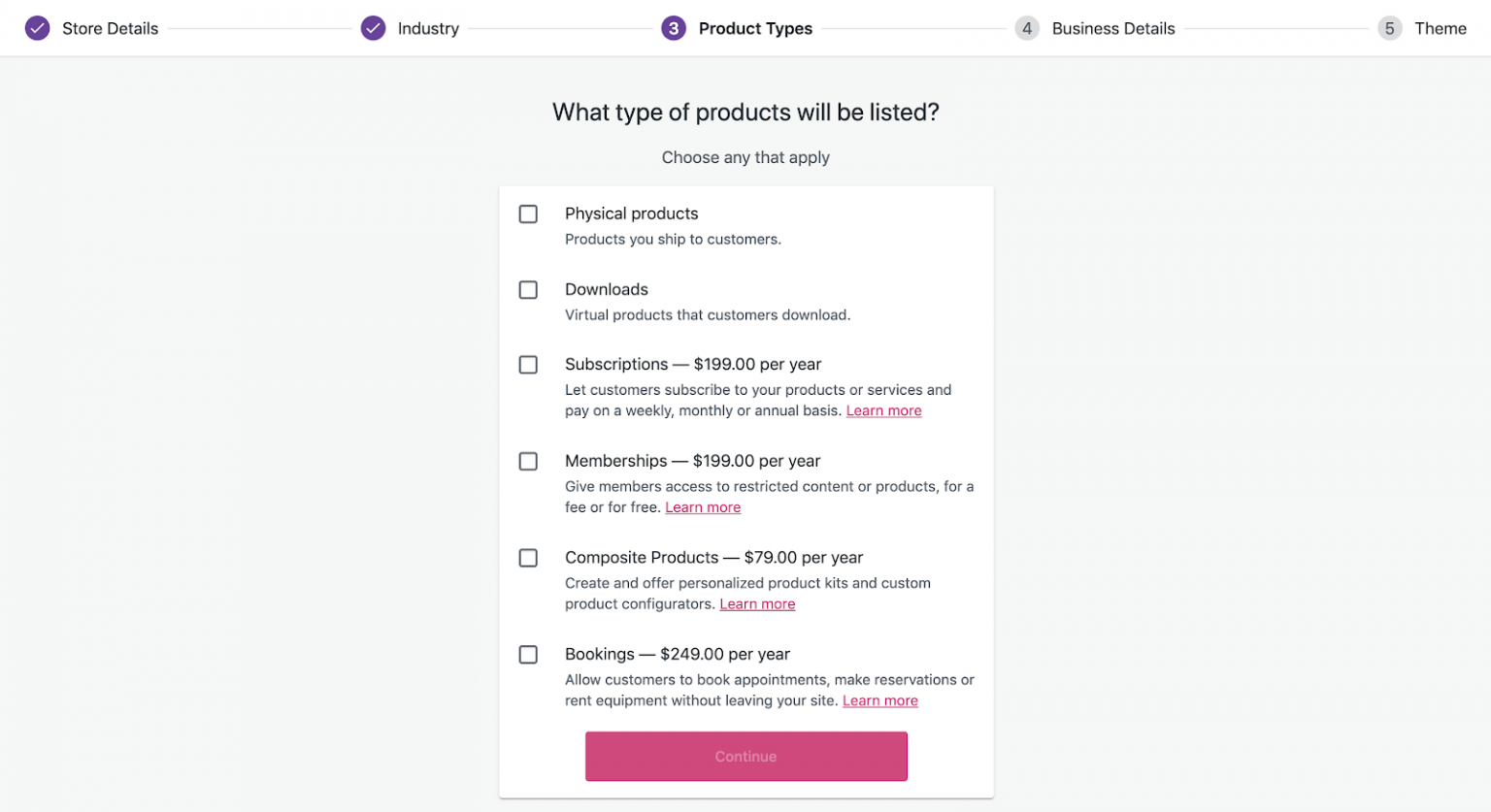
Task: Check the Composite Products option
Action: (528, 558)
